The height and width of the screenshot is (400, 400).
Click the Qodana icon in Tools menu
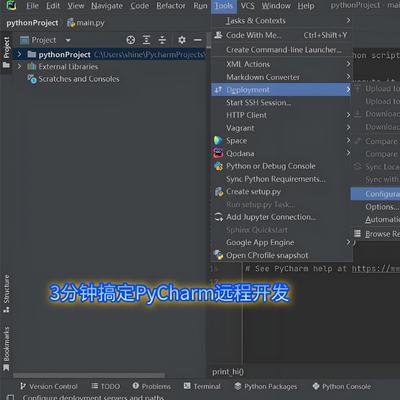point(218,153)
